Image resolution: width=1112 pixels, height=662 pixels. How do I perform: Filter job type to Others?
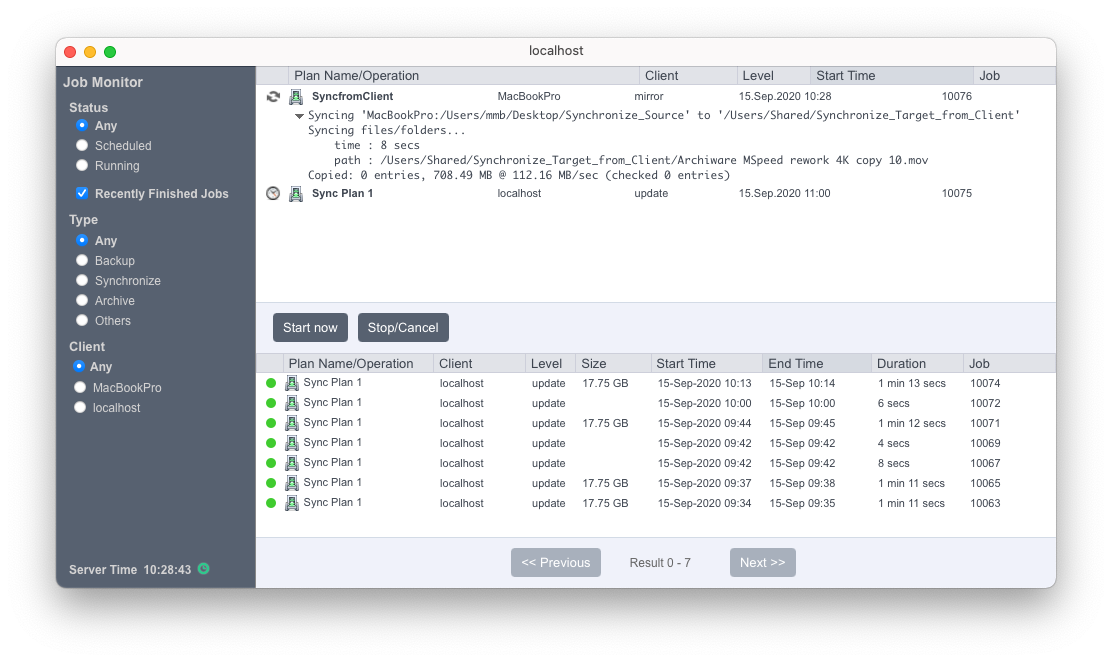(82, 320)
